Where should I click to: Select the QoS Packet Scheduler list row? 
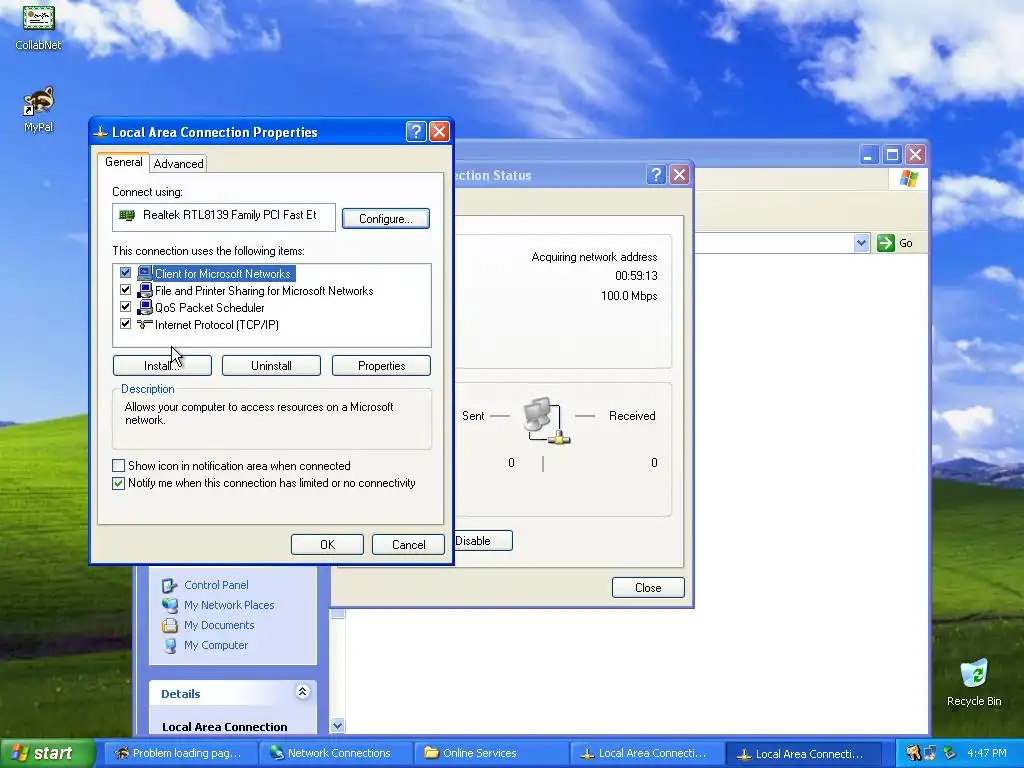pyautogui.click(x=272, y=308)
